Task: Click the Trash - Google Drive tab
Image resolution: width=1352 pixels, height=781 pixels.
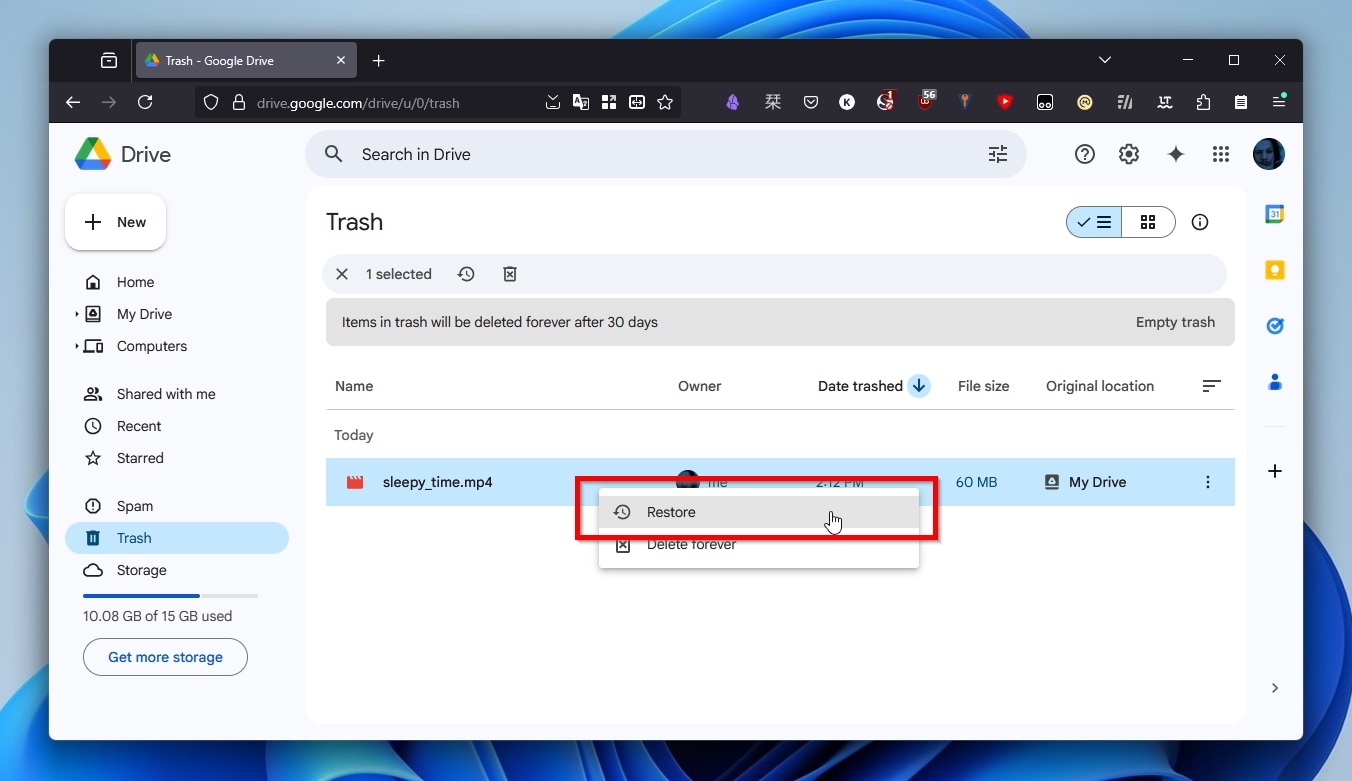Action: pos(245,61)
